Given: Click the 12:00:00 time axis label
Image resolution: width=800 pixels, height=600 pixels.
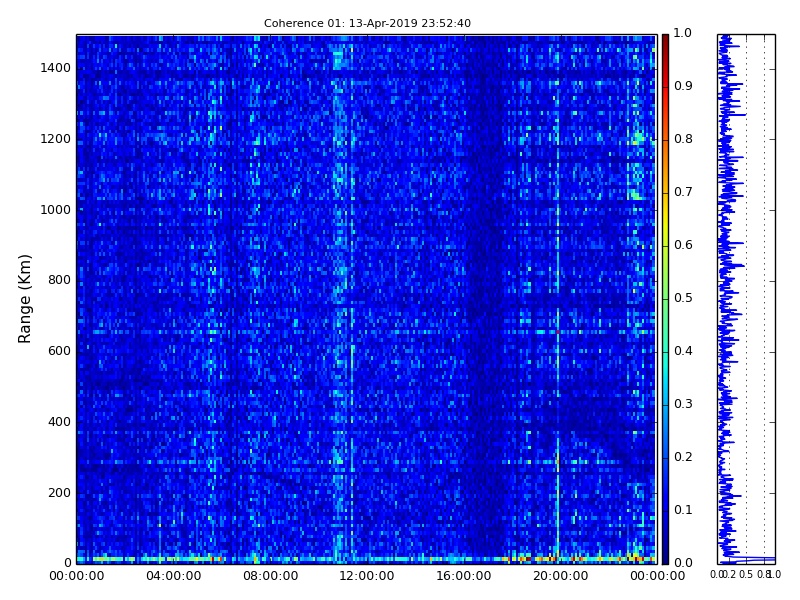Looking at the screenshot, I should [x=367, y=576].
